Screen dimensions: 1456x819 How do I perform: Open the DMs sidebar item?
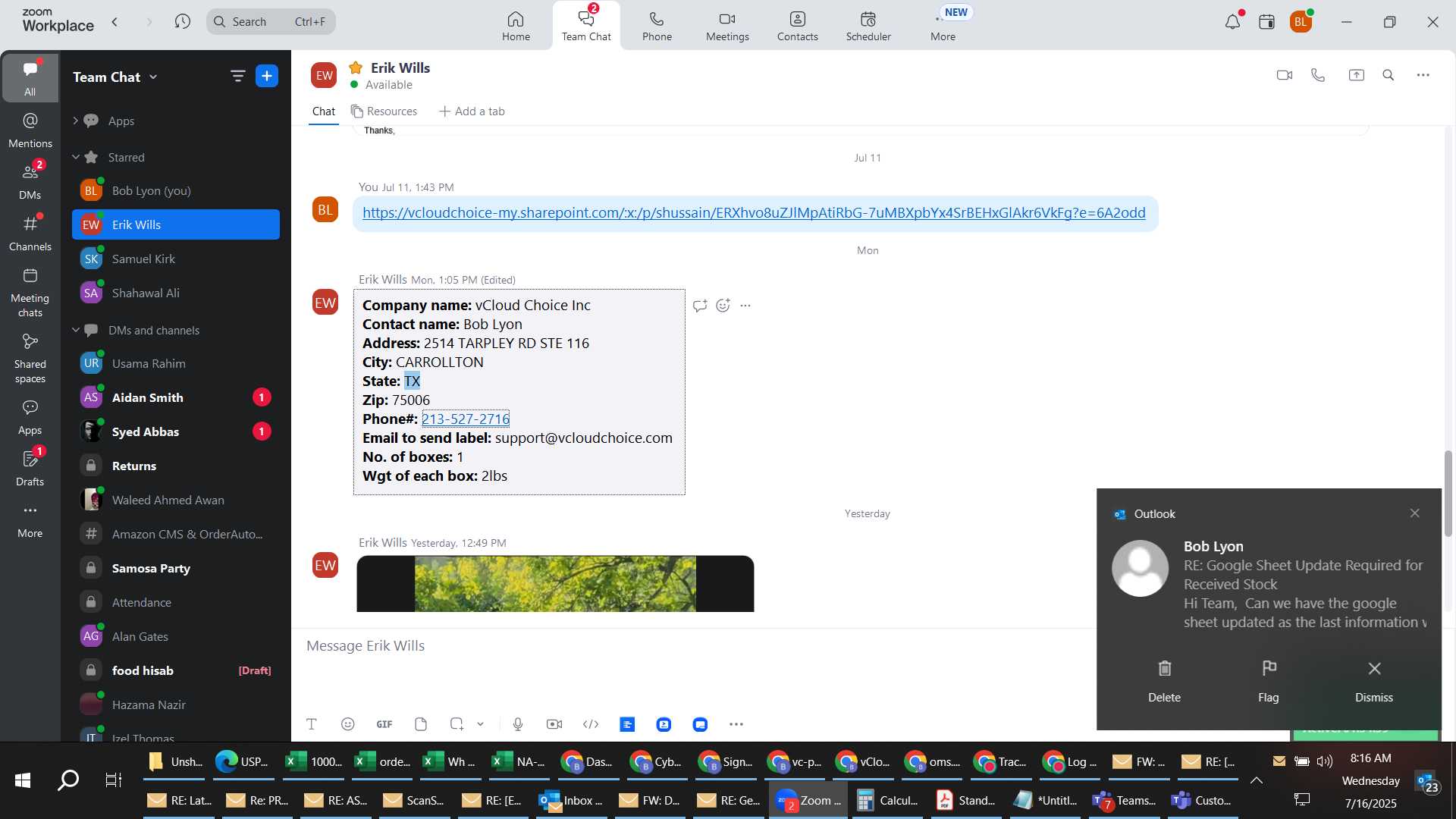coord(30,182)
